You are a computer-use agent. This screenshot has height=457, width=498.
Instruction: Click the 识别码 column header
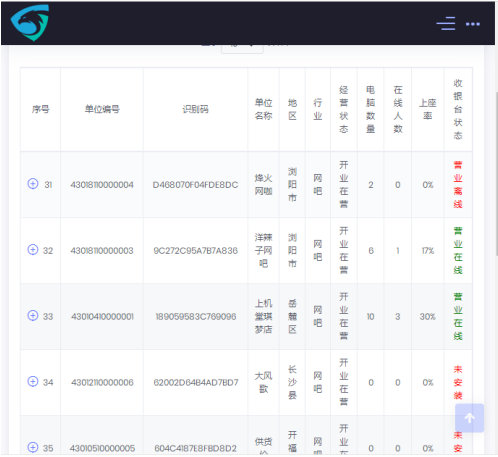click(x=195, y=109)
